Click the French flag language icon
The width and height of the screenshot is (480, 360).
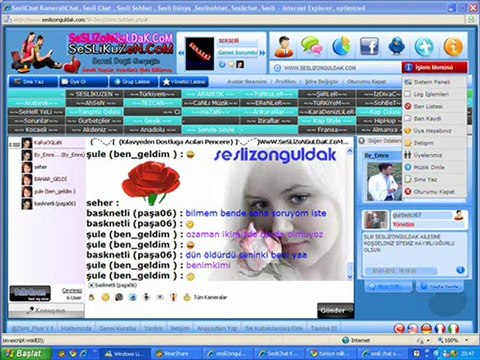pos(440,329)
